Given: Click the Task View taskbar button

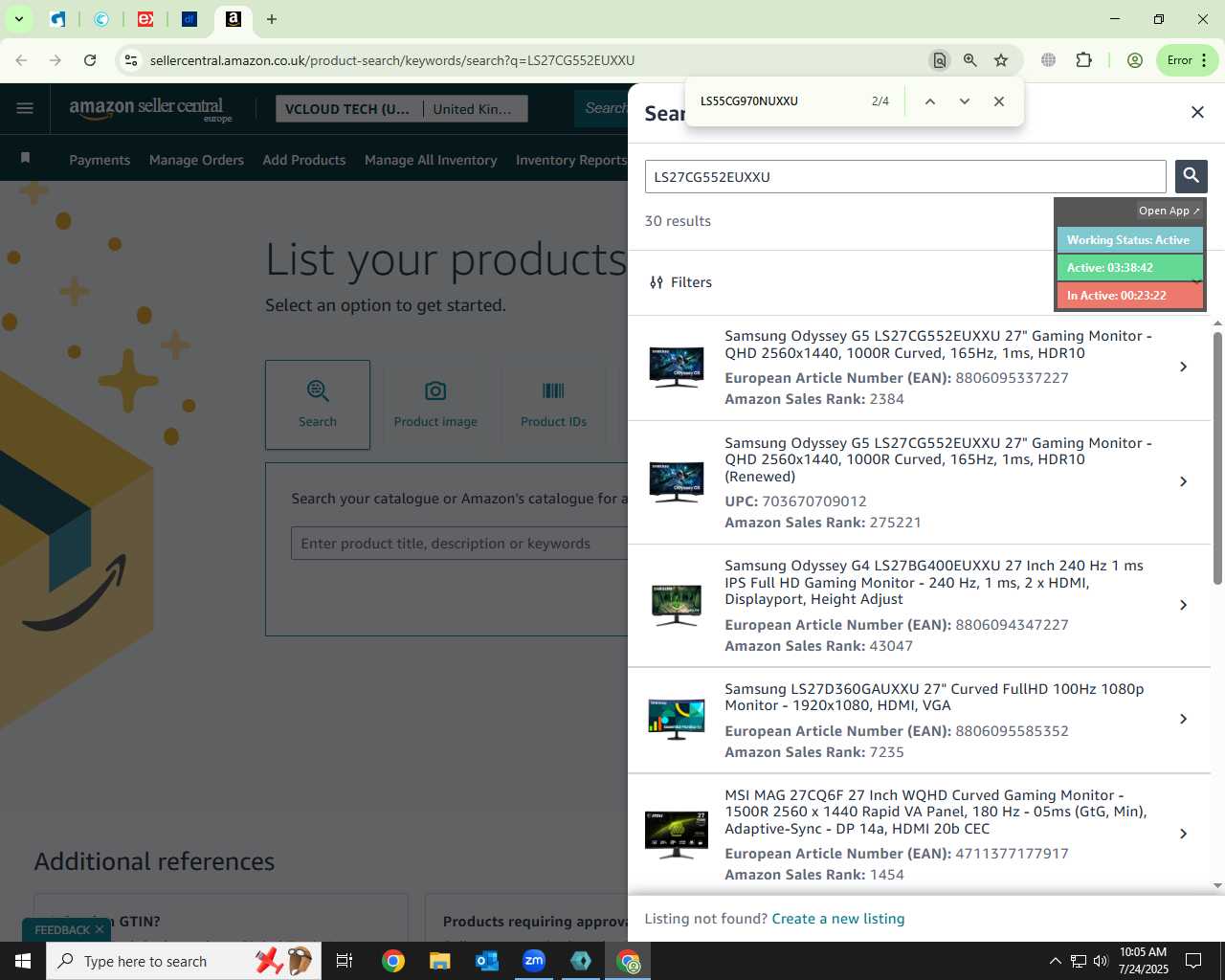Looking at the screenshot, I should click(345, 961).
